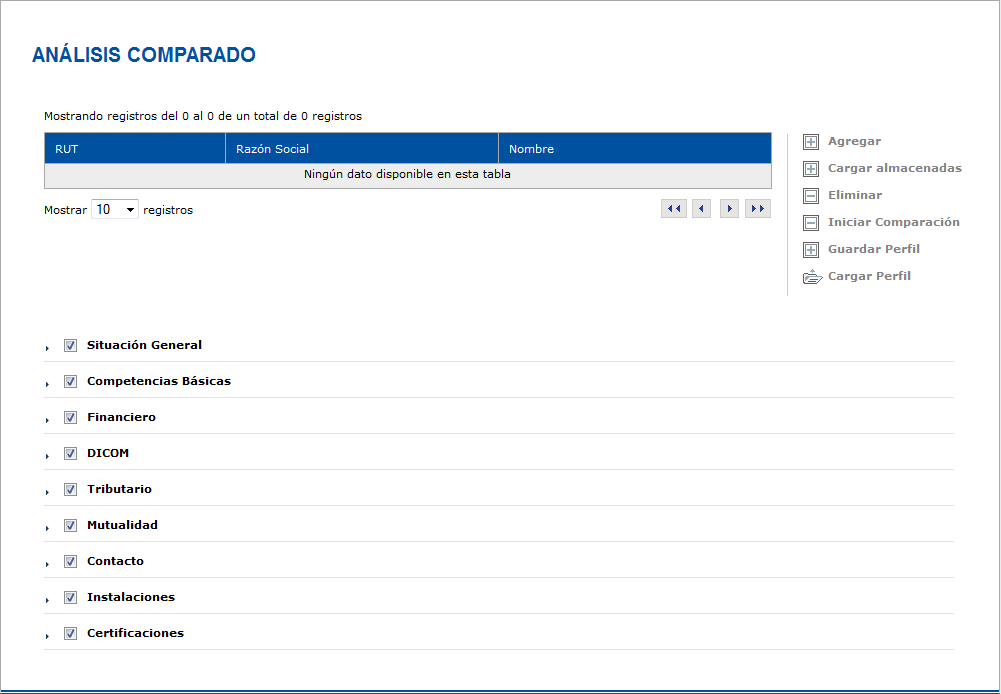
Task: Open the Mostrar registros count dropdown
Action: 115,209
